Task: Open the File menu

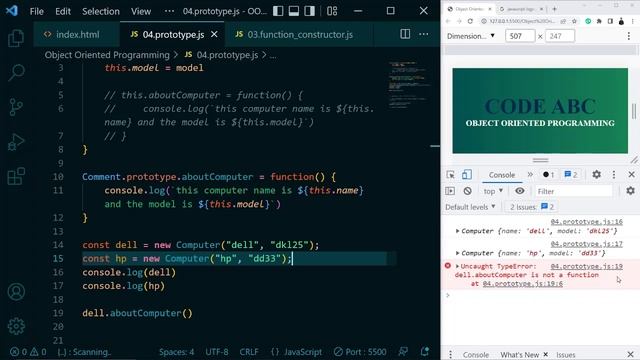Action: tap(36, 11)
